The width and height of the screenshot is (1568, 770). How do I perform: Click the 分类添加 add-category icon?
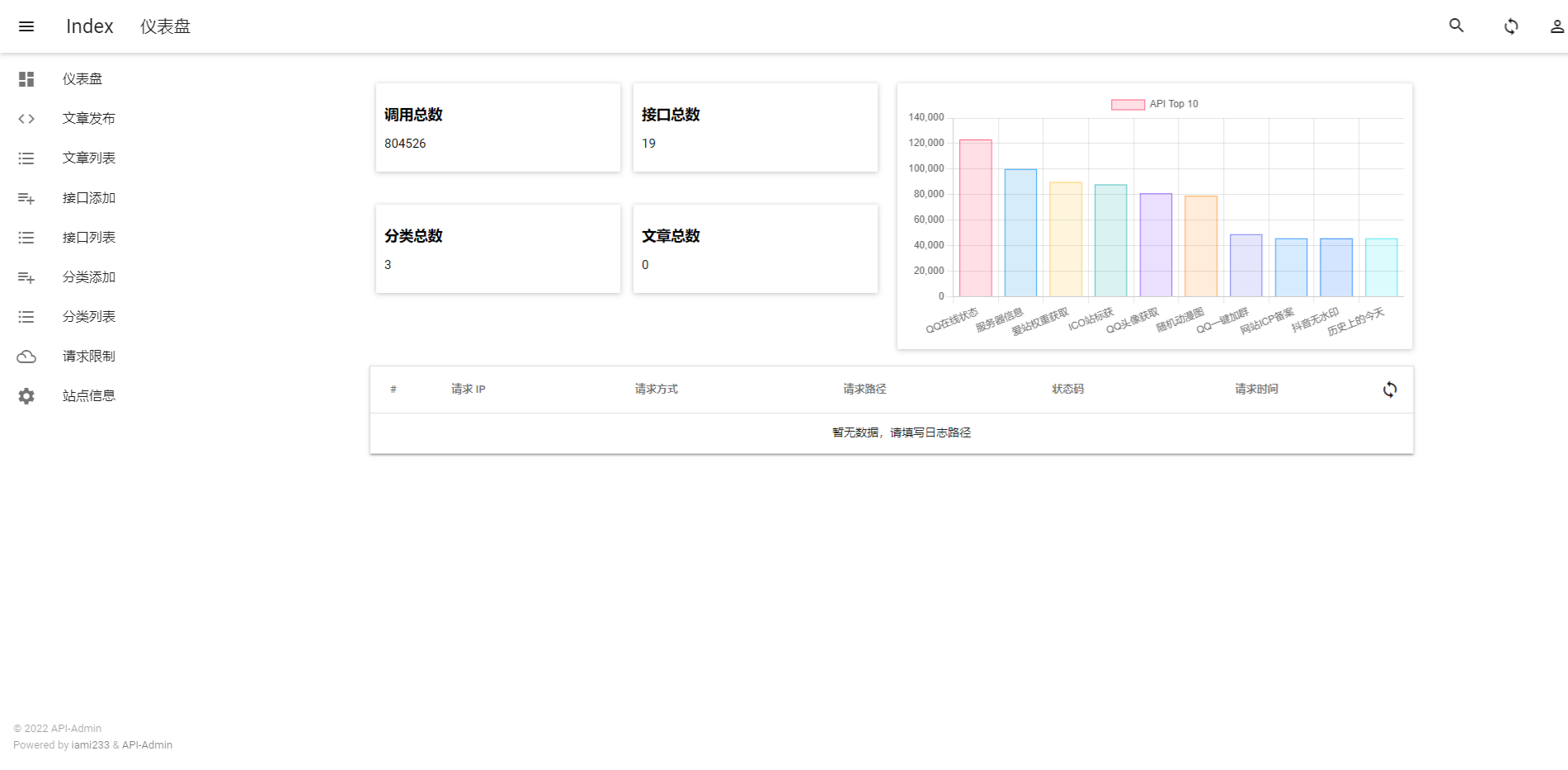[x=26, y=276]
